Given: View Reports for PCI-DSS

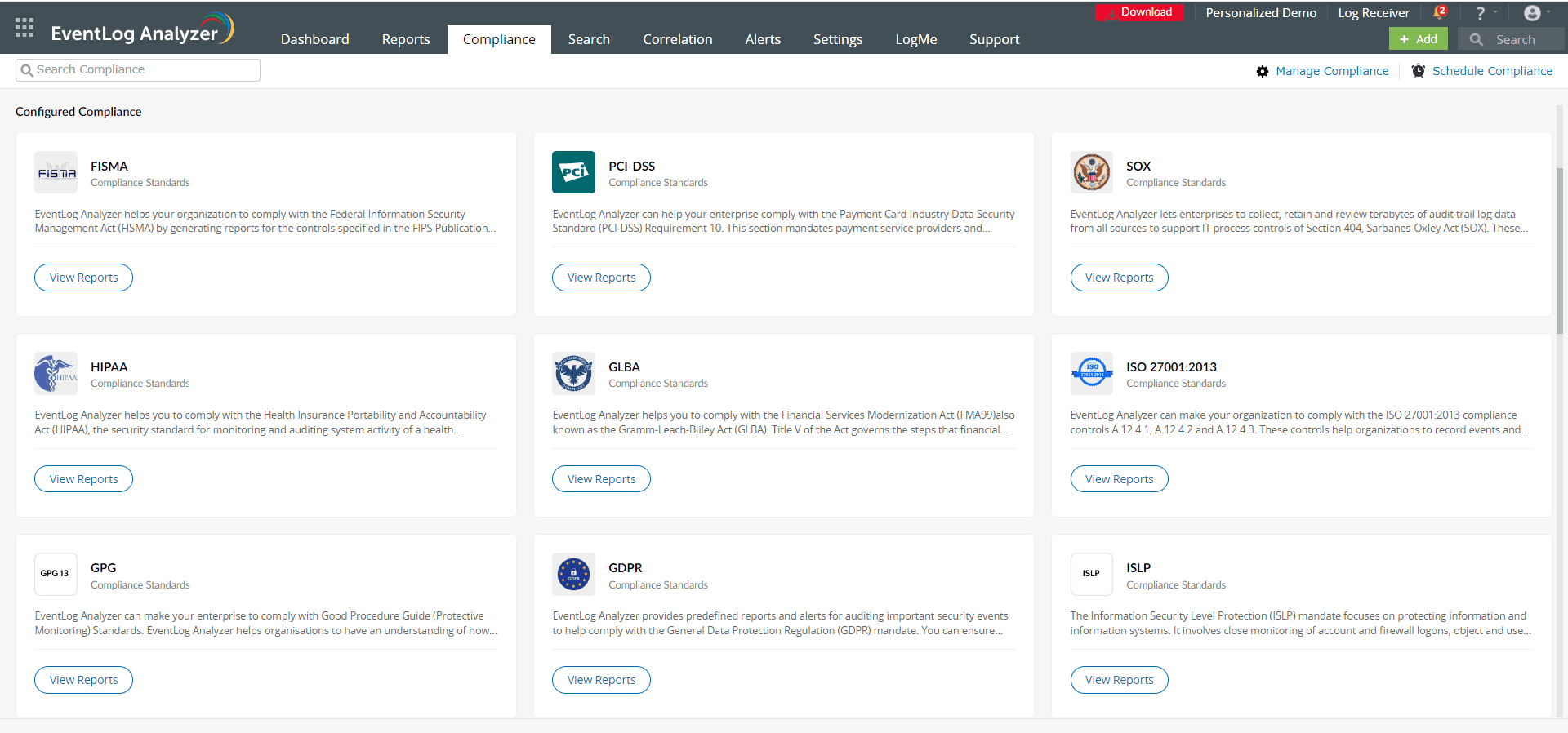Looking at the screenshot, I should point(601,278).
